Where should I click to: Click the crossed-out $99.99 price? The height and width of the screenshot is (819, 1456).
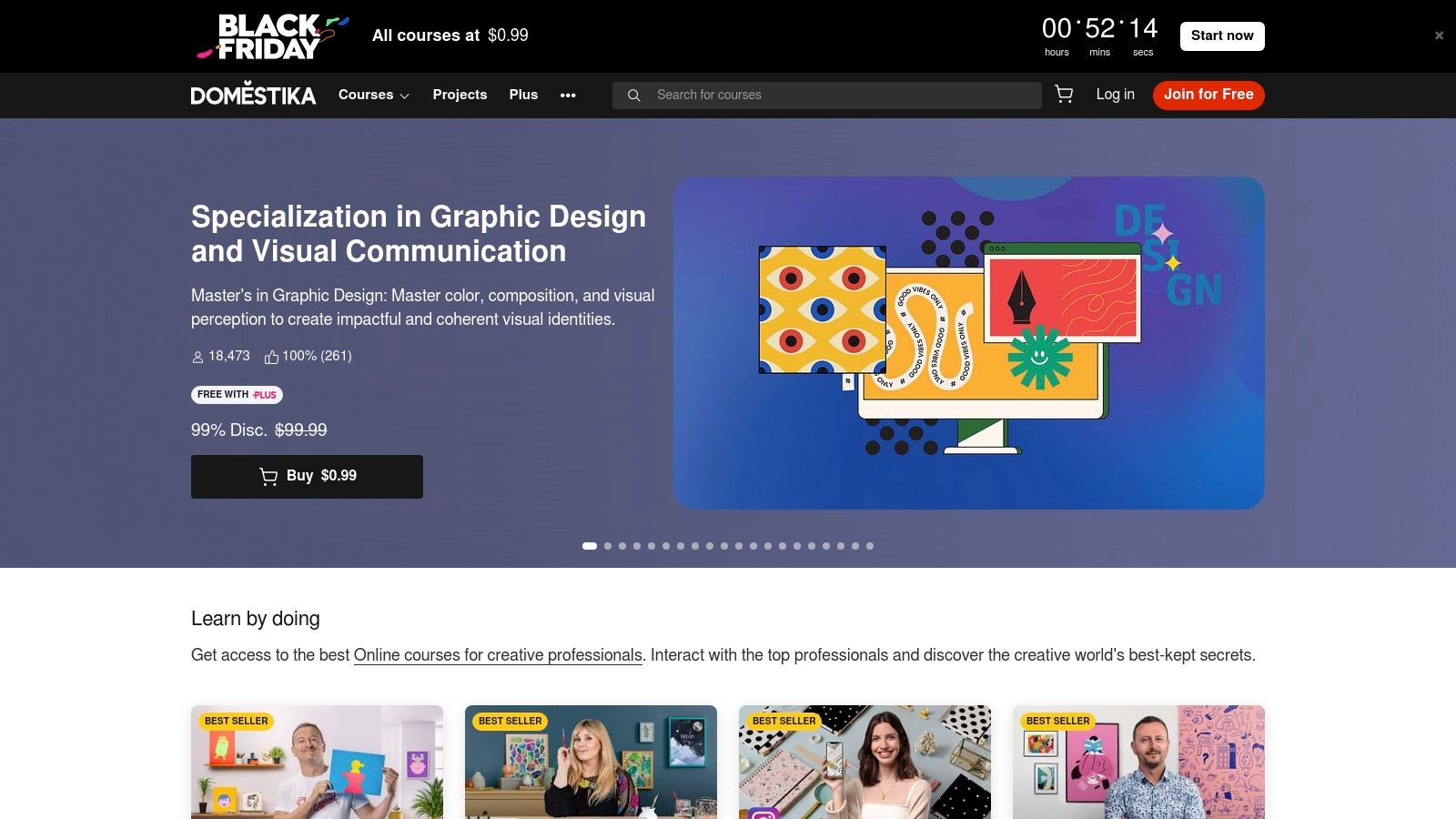(301, 430)
